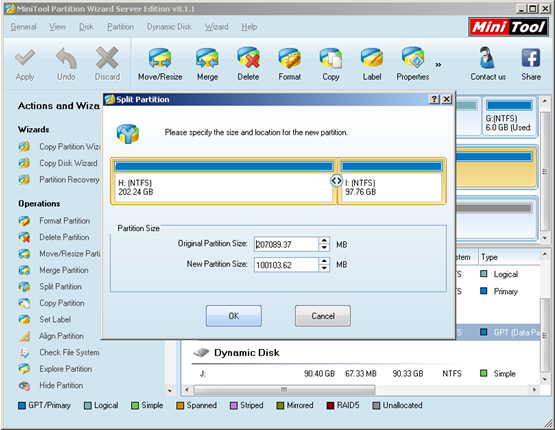Image resolution: width=555 pixels, height=430 pixels.
Task: Click the Format toolbar icon
Action: pyautogui.click(x=290, y=58)
